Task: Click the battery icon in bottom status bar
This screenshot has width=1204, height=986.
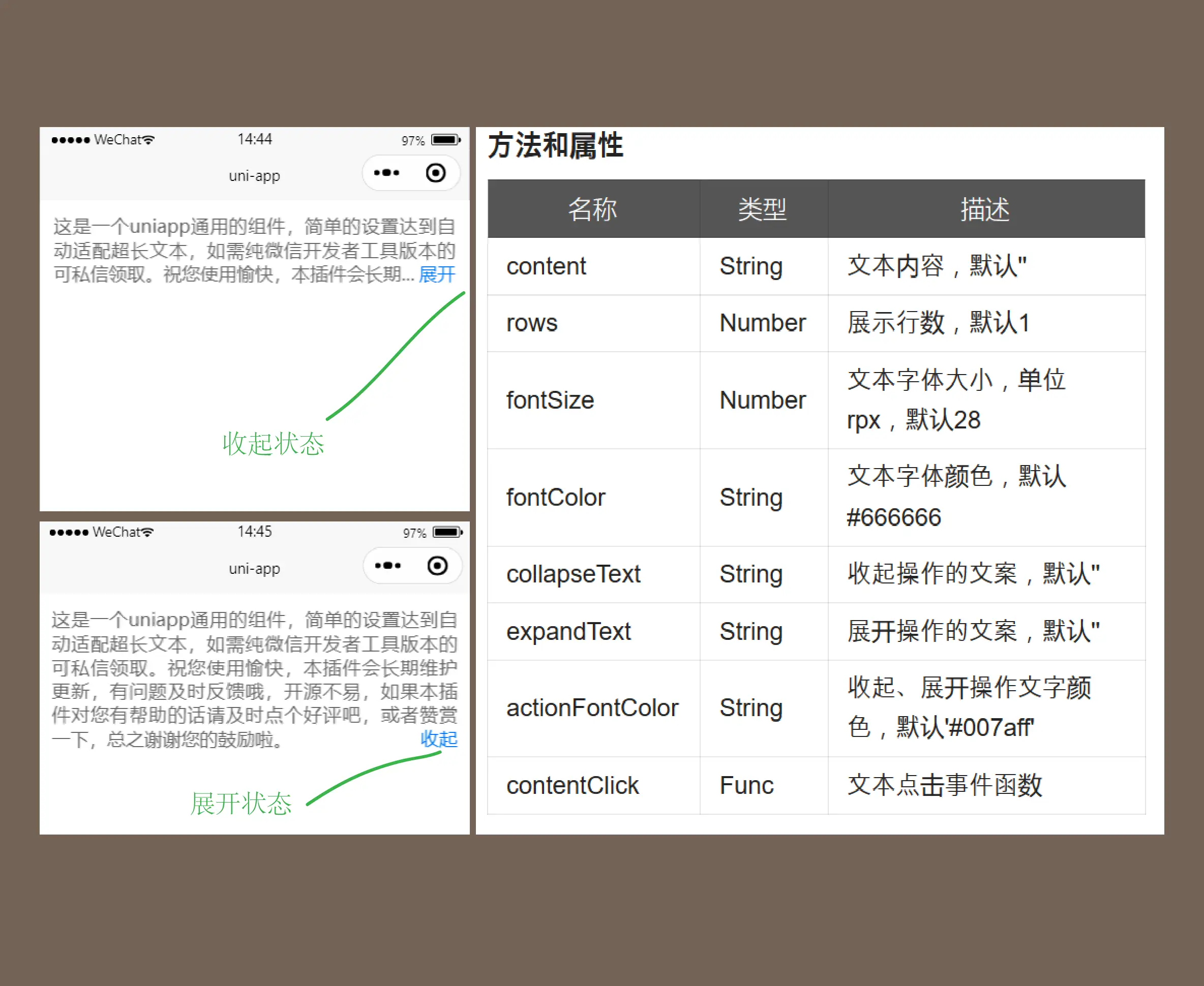Action: pos(448,532)
